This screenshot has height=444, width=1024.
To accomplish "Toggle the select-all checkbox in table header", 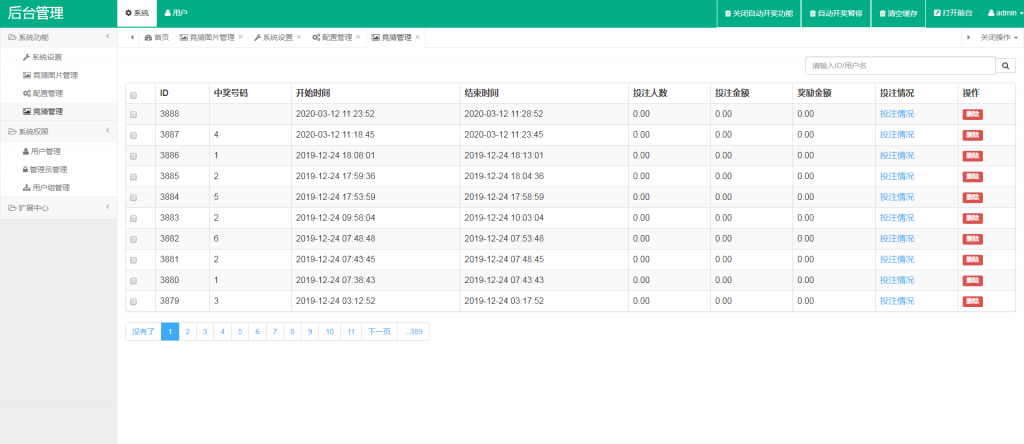I will pyautogui.click(x=134, y=95).
